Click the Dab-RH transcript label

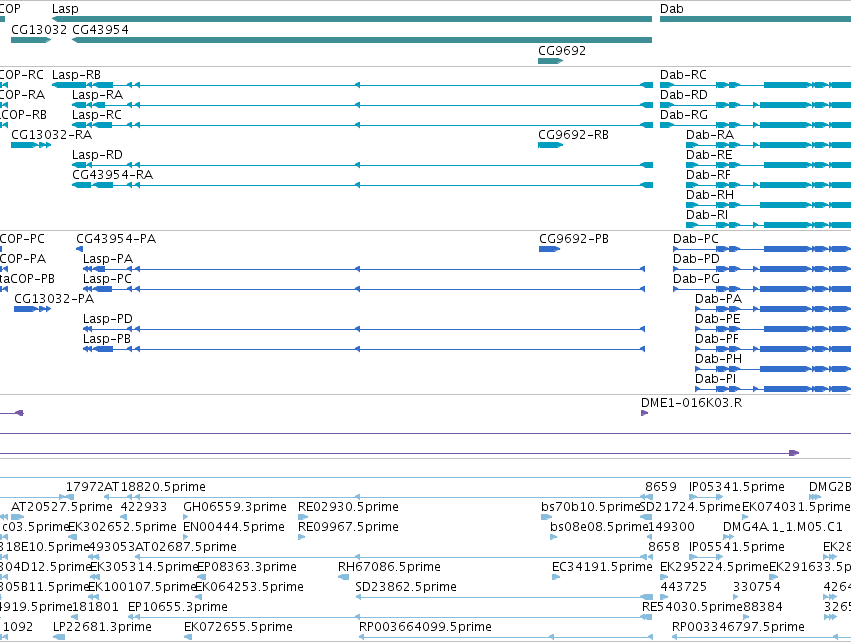710,195
